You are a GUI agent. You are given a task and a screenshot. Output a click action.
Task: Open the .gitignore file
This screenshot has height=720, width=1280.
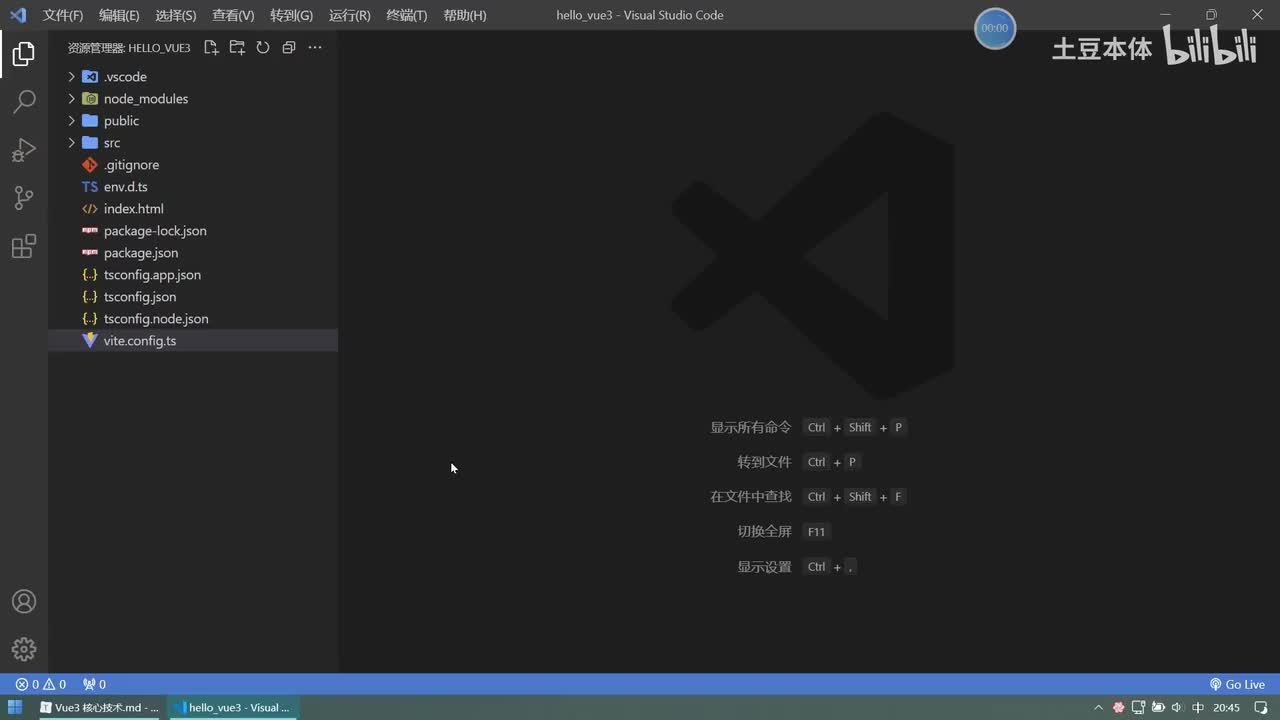(x=193, y=165)
